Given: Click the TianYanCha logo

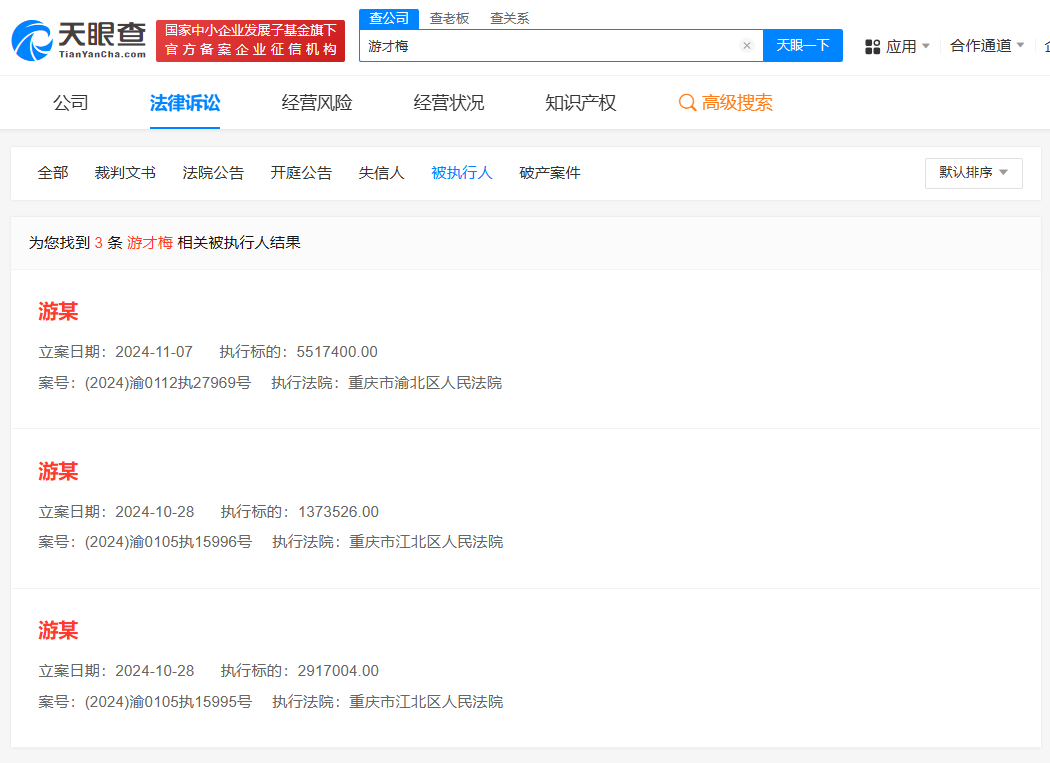Looking at the screenshot, I should (x=78, y=39).
